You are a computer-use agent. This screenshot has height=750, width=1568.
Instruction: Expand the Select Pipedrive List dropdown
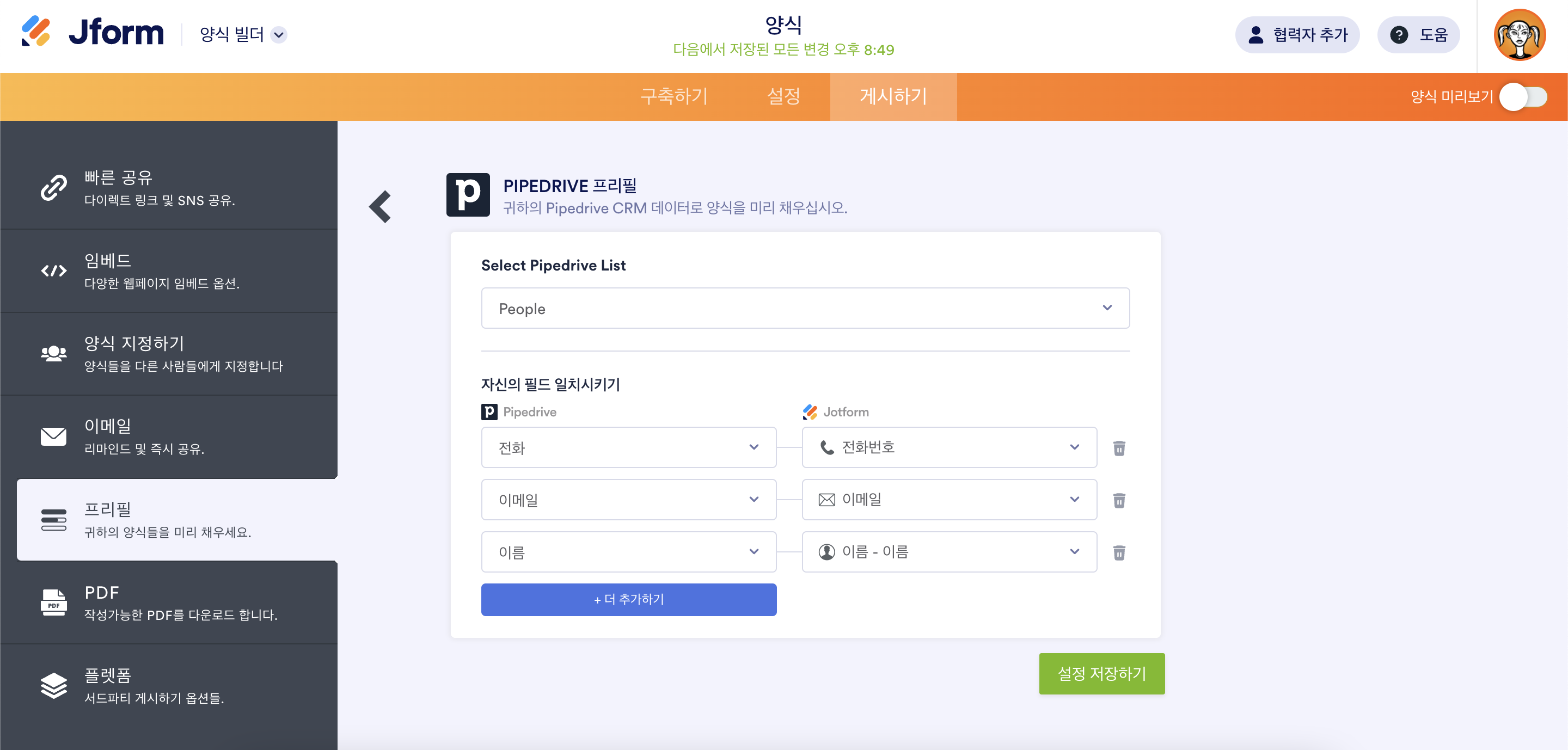point(805,309)
